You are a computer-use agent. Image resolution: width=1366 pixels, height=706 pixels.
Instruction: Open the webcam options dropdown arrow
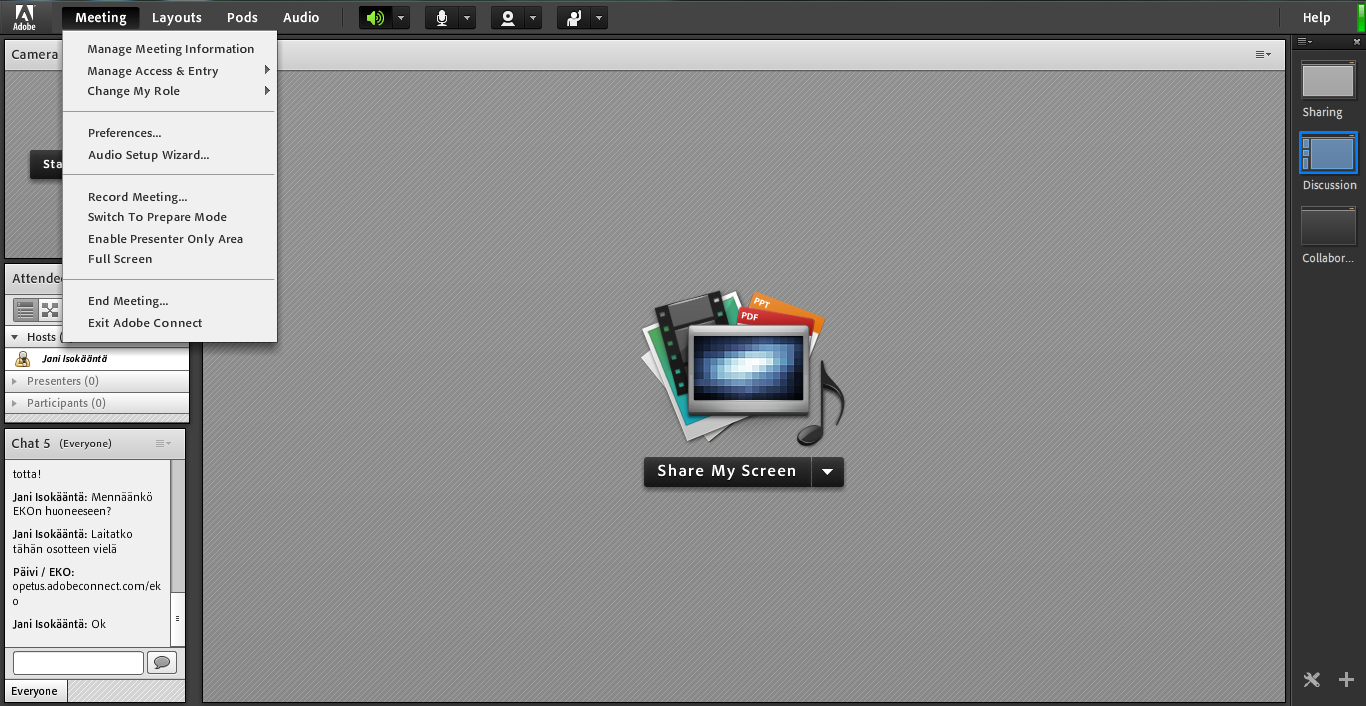533,18
